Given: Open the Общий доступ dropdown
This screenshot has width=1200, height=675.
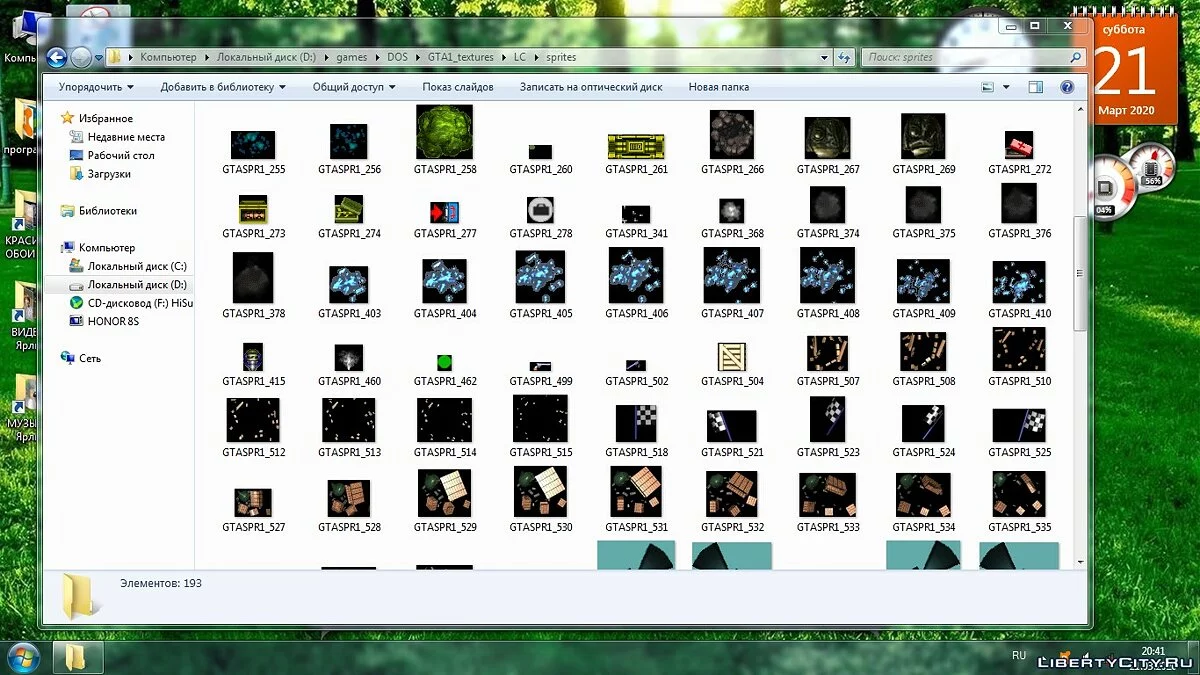Looking at the screenshot, I should (x=354, y=87).
